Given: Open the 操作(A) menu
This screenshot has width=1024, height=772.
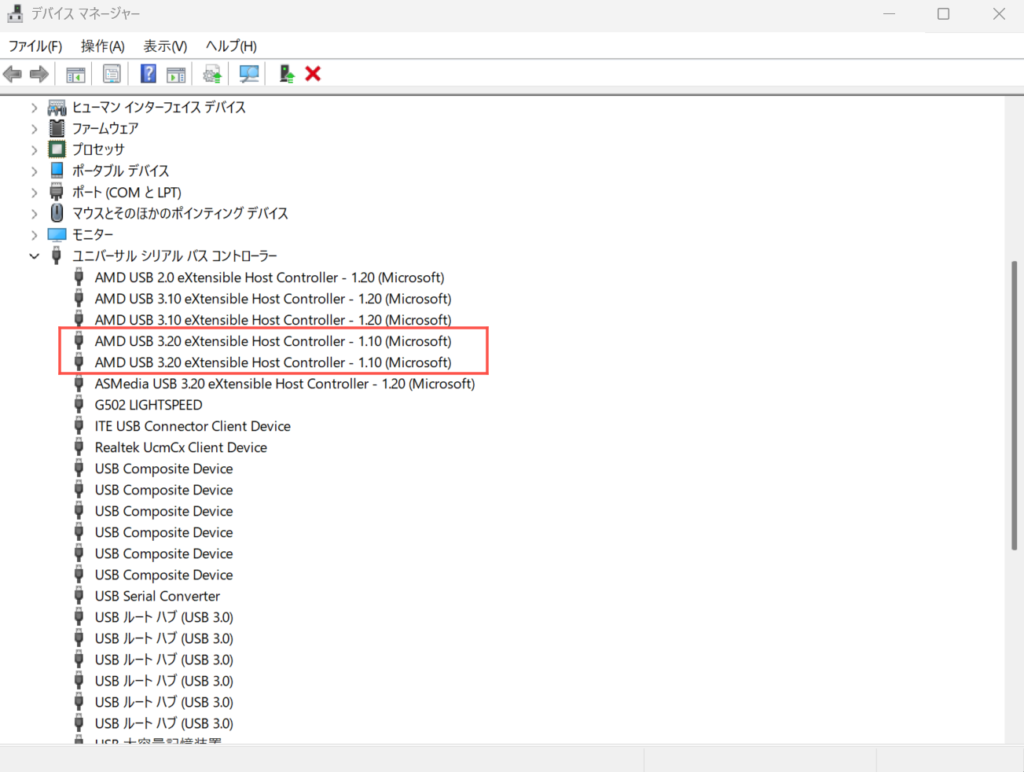Looking at the screenshot, I should 103,46.
